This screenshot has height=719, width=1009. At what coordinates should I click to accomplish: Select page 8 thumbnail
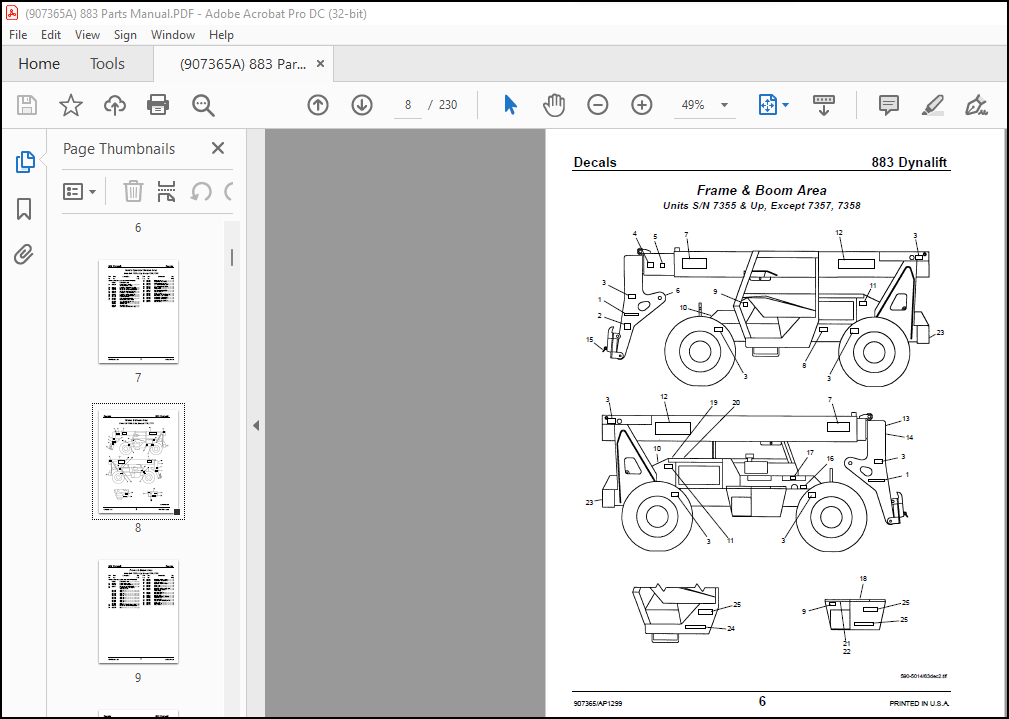click(x=138, y=461)
